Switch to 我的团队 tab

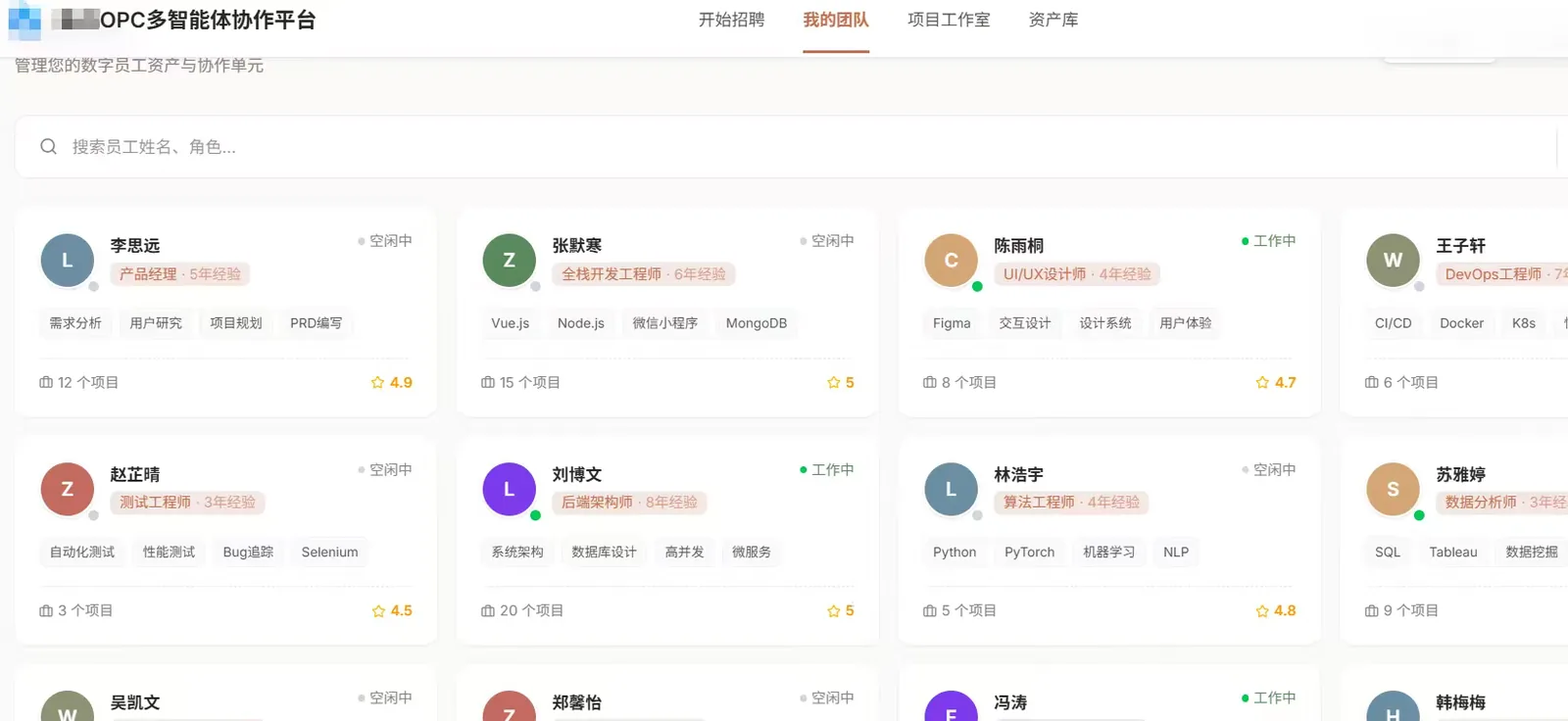[836, 20]
